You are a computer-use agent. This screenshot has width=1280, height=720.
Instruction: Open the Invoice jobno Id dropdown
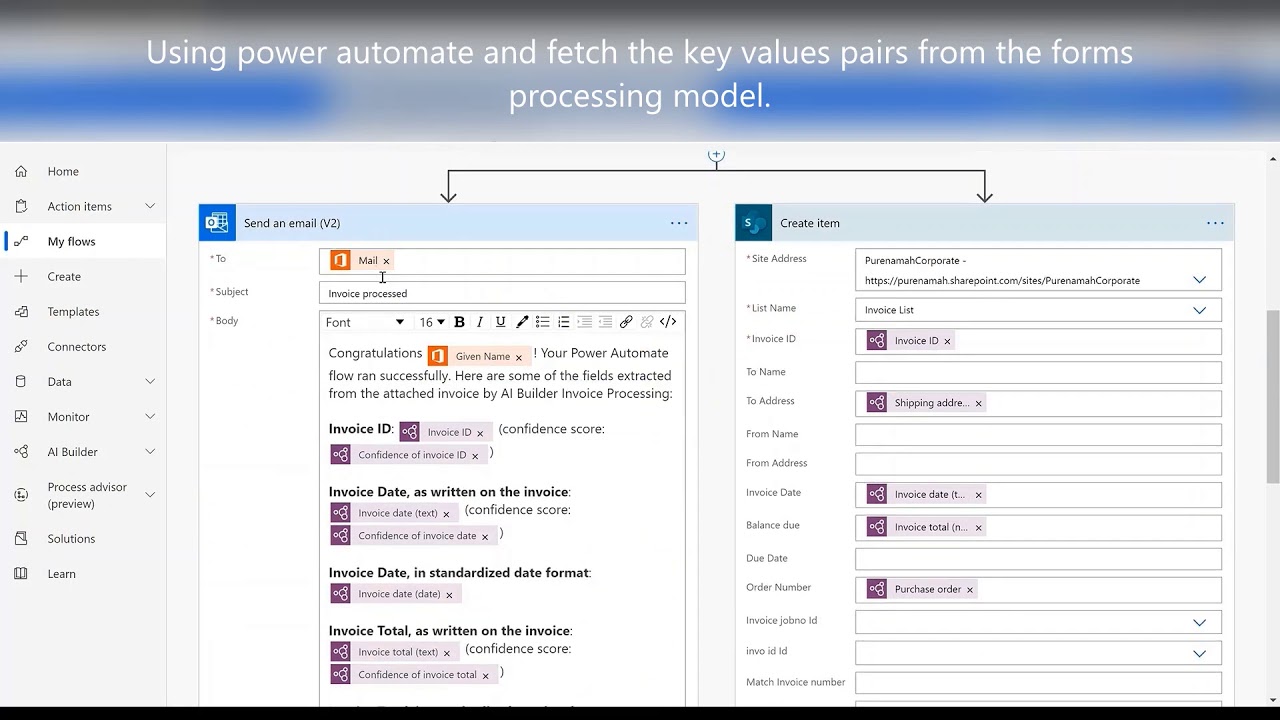coord(1199,622)
